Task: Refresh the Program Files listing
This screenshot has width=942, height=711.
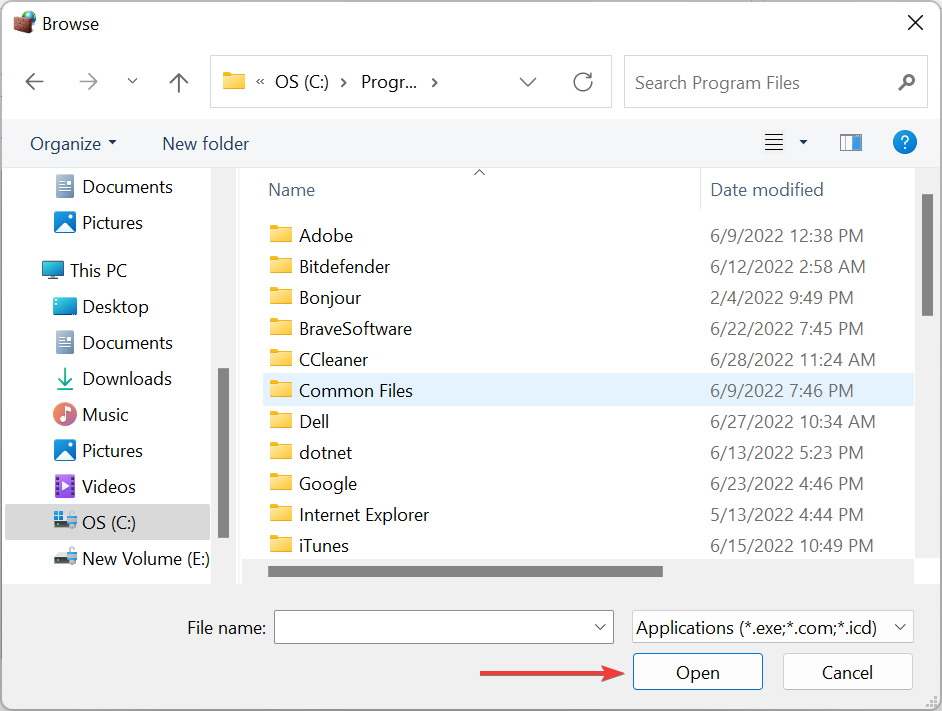Action: [x=583, y=82]
